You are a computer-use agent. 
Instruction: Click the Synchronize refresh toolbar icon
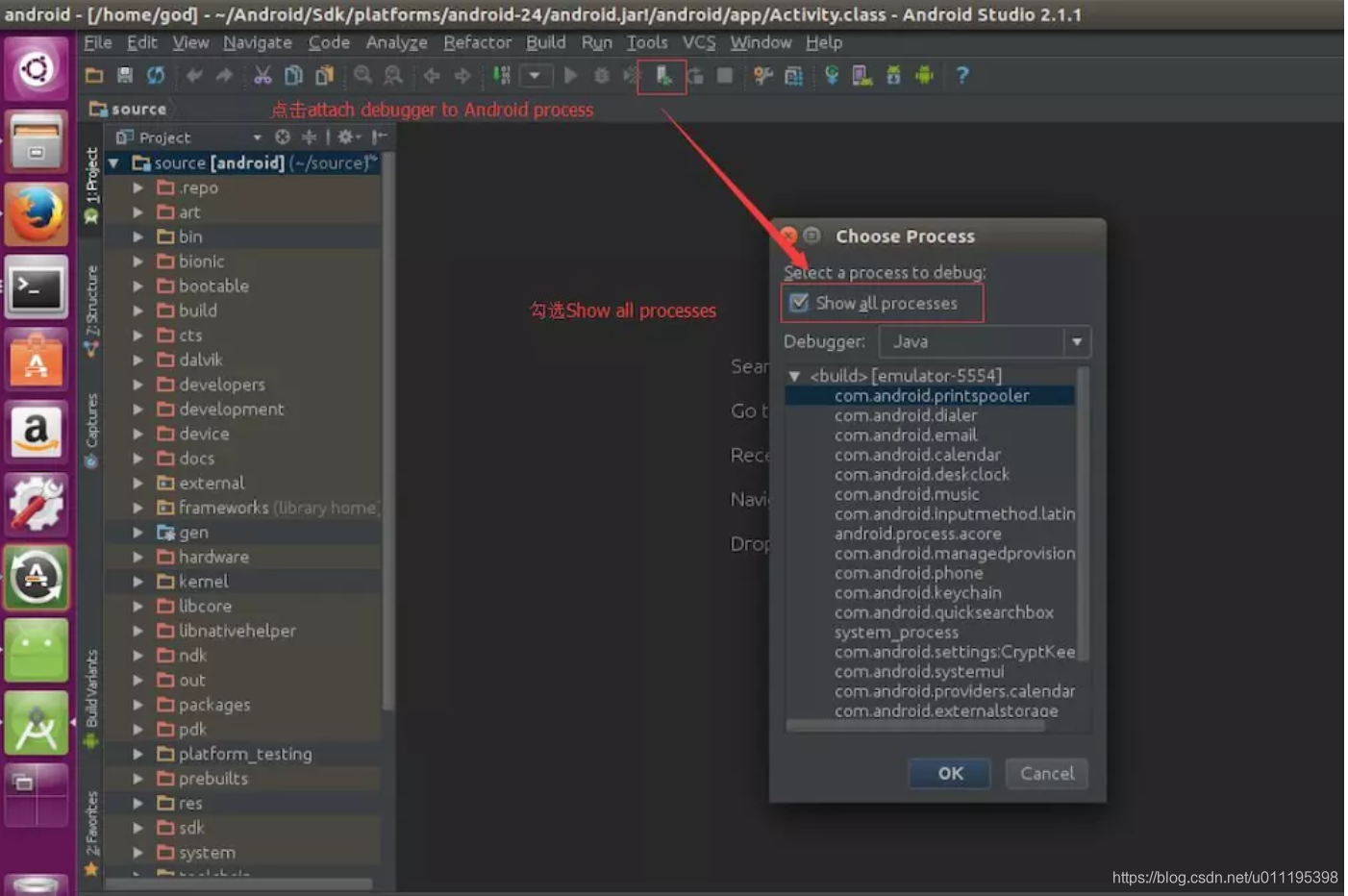(x=155, y=75)
